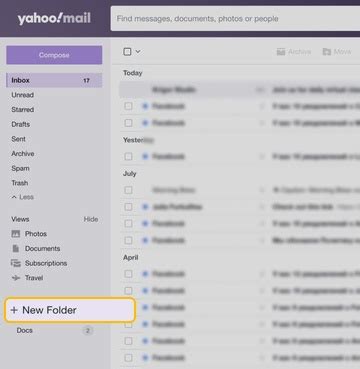This screenshot has height=369, width=360.
Task: Toggle the select-all messages checkbox
Action: click(127, 52)
